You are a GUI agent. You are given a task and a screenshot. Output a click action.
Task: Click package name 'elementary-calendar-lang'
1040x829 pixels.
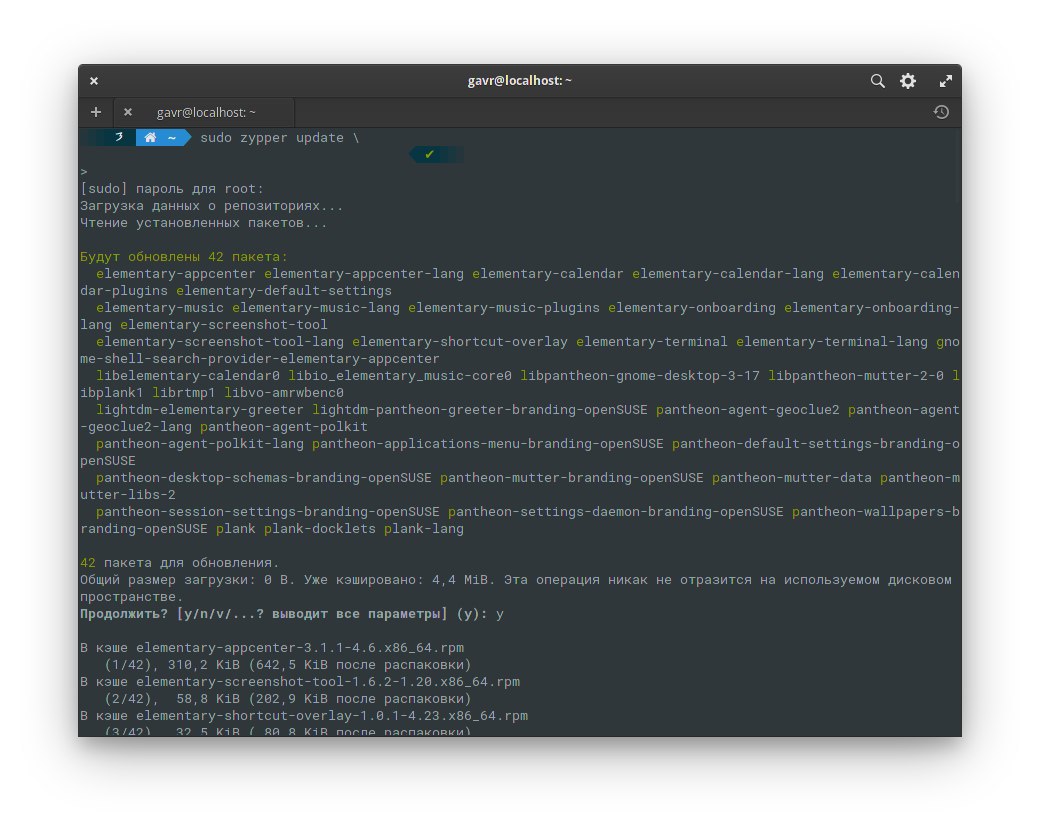(x=728, y=274)
